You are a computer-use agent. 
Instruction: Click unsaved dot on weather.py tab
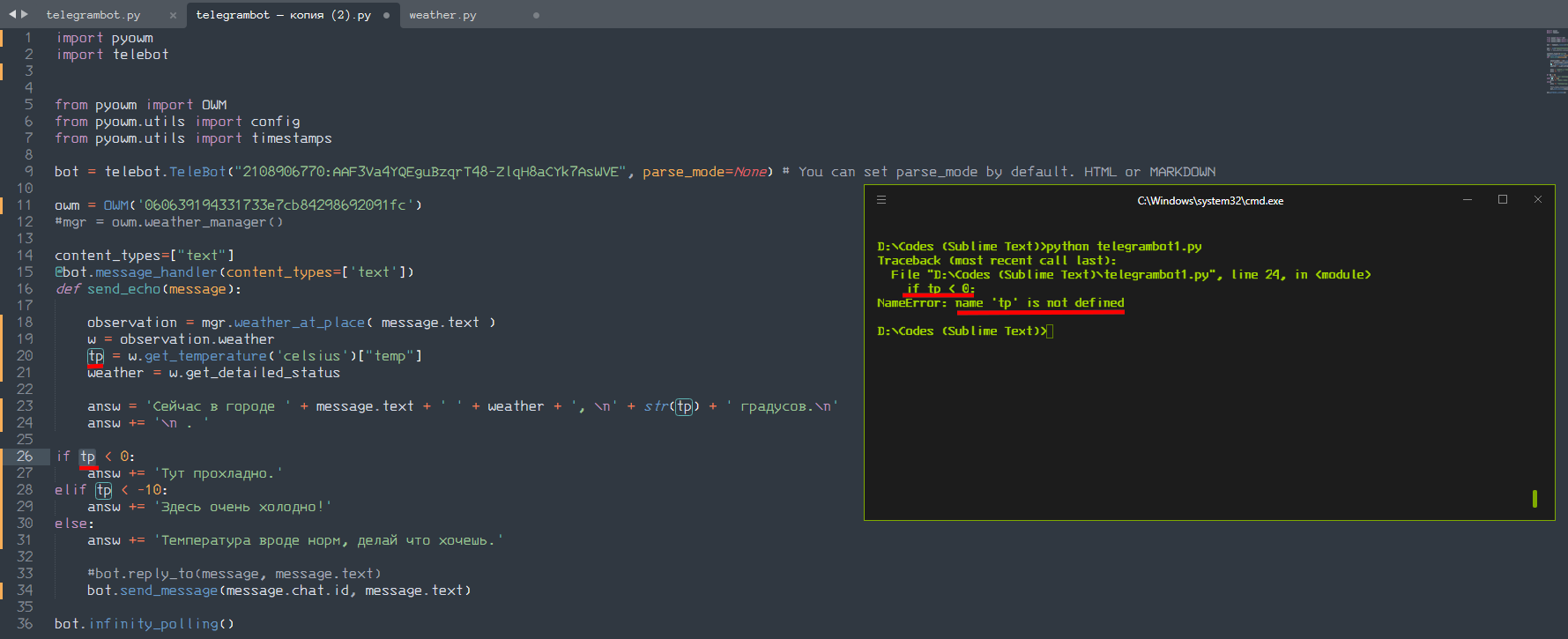pos(536,15)
